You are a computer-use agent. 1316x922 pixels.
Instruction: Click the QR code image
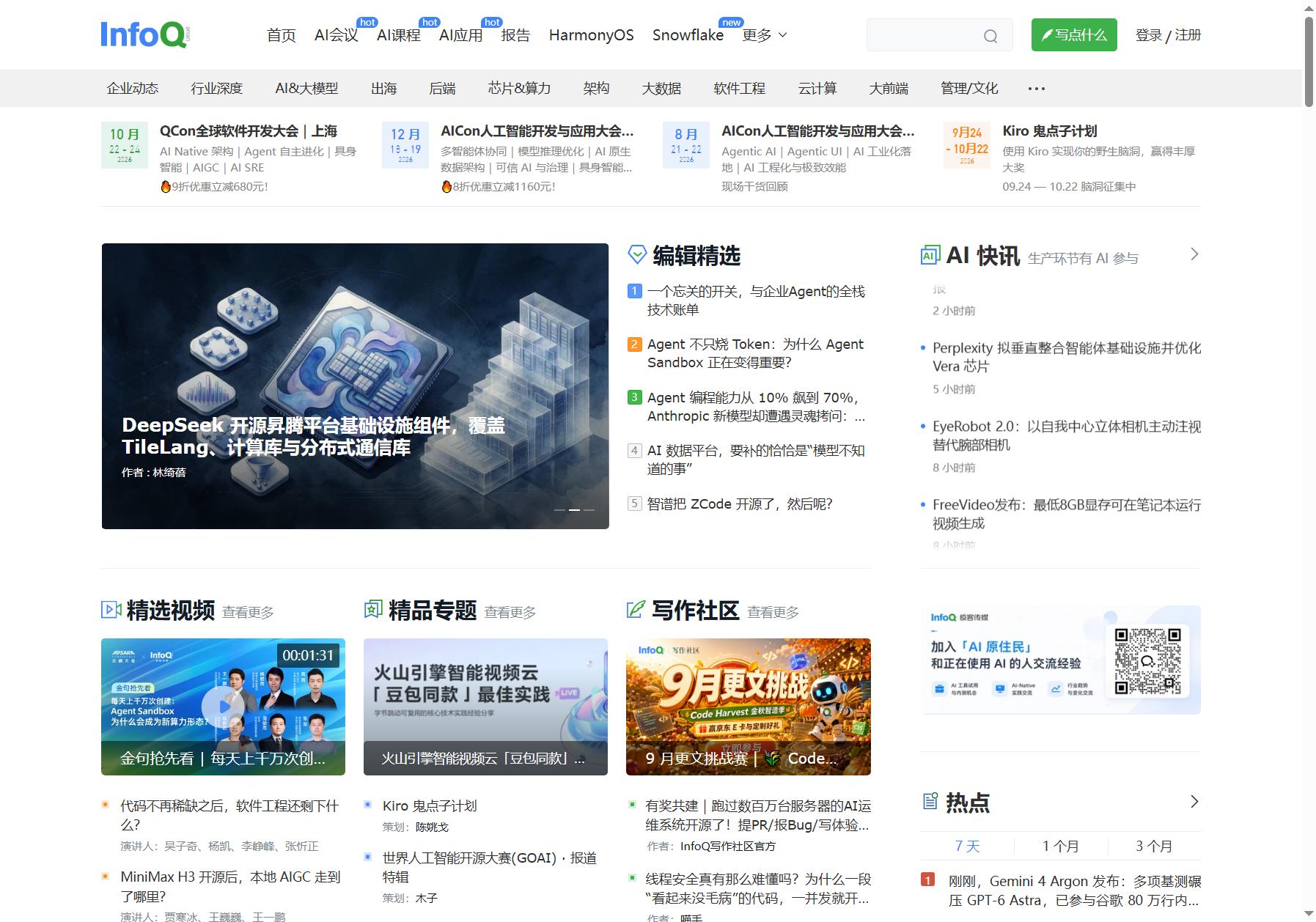(x=1147, y=661)
